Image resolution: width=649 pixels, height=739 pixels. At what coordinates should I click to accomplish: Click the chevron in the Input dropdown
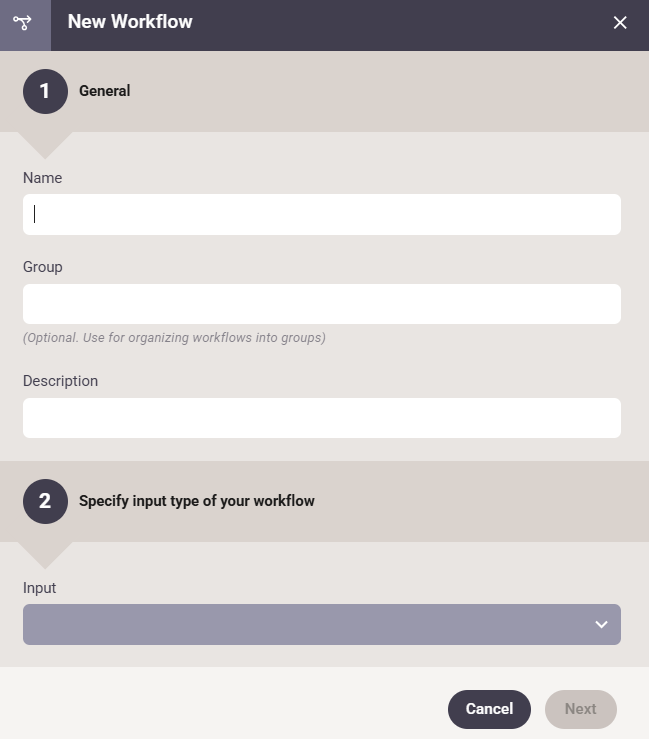pyautogui.click(x=601, y=624)
